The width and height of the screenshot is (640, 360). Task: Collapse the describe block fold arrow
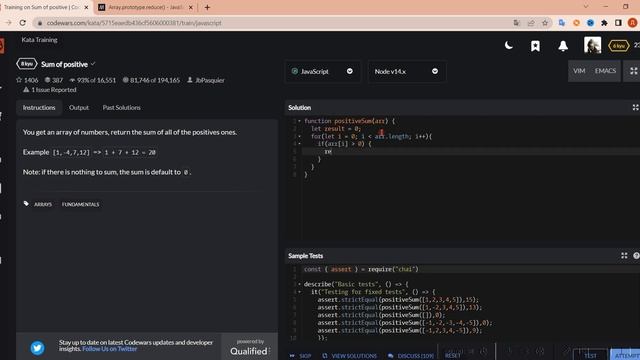pyautogui.click(x=299, y=284)
